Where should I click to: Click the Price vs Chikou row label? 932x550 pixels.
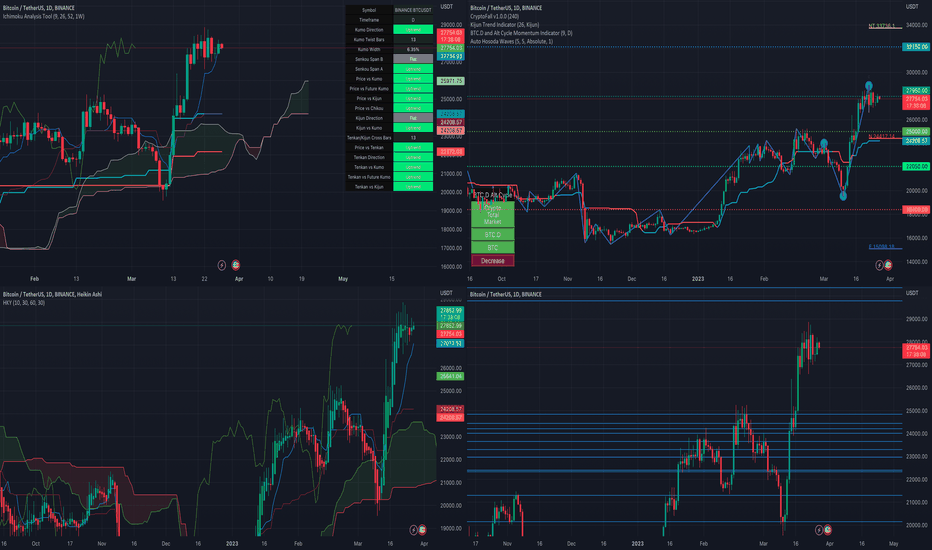pyautogui.click(x=369, y=108)
